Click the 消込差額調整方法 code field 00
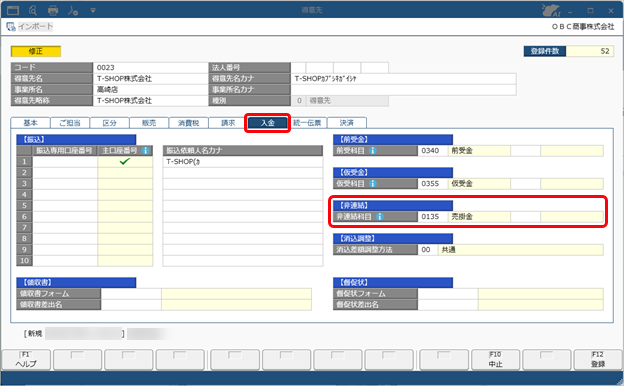 [x=428, y=250]
